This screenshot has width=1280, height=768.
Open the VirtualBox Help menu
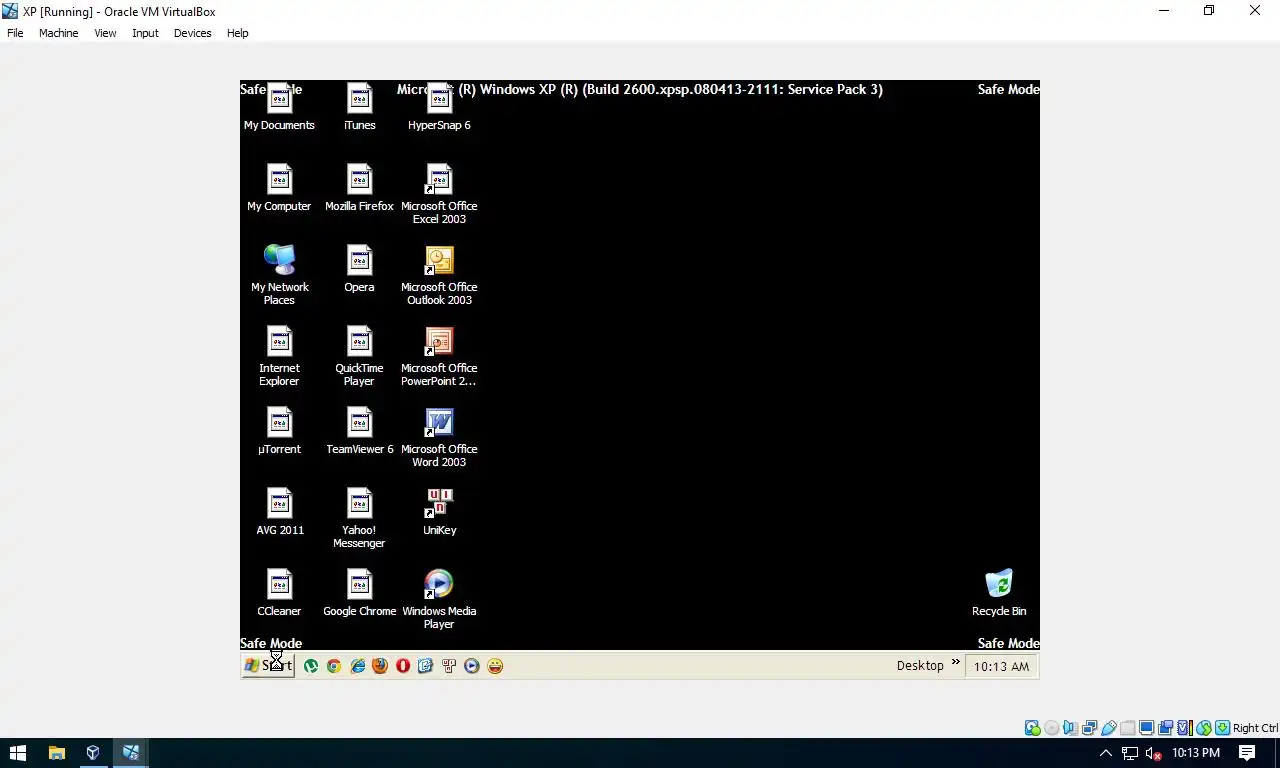click(237, 33)
